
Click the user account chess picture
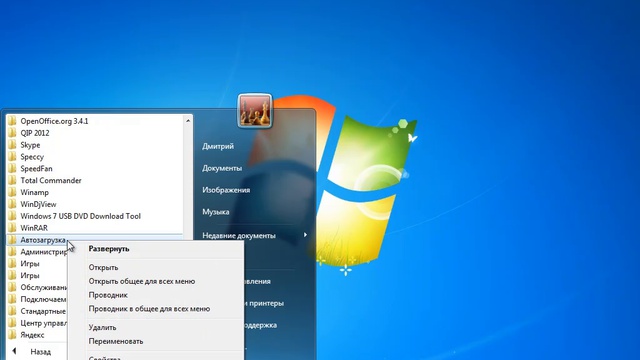[x=255, y=111]
